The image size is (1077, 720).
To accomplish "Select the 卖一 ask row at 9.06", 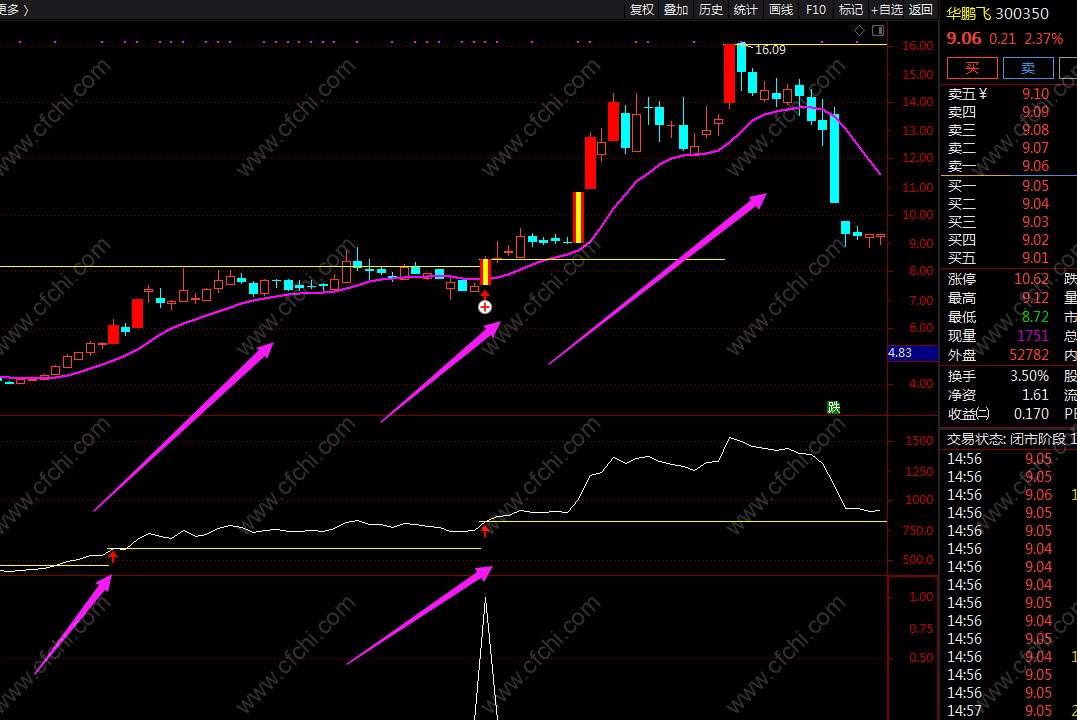I will click(x=1008, y=166).
